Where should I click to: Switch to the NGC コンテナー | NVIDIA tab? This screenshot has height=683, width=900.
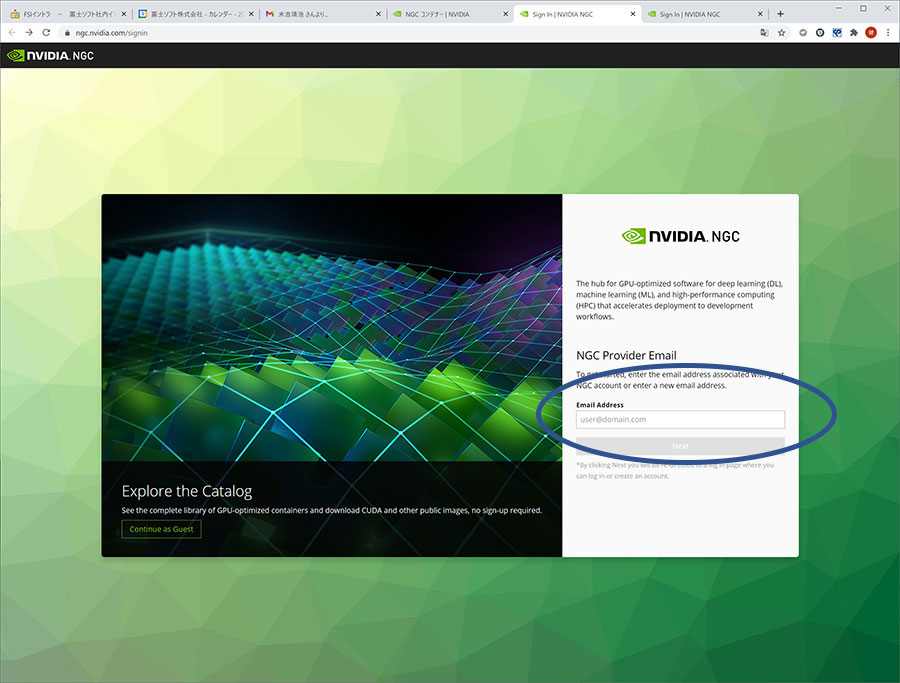pyautogui.click(x=450, y=14)
